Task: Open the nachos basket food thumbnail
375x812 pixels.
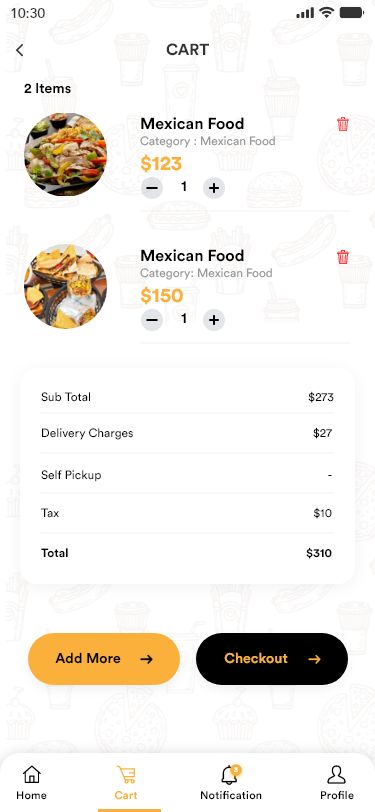Action: click(66, 286)
